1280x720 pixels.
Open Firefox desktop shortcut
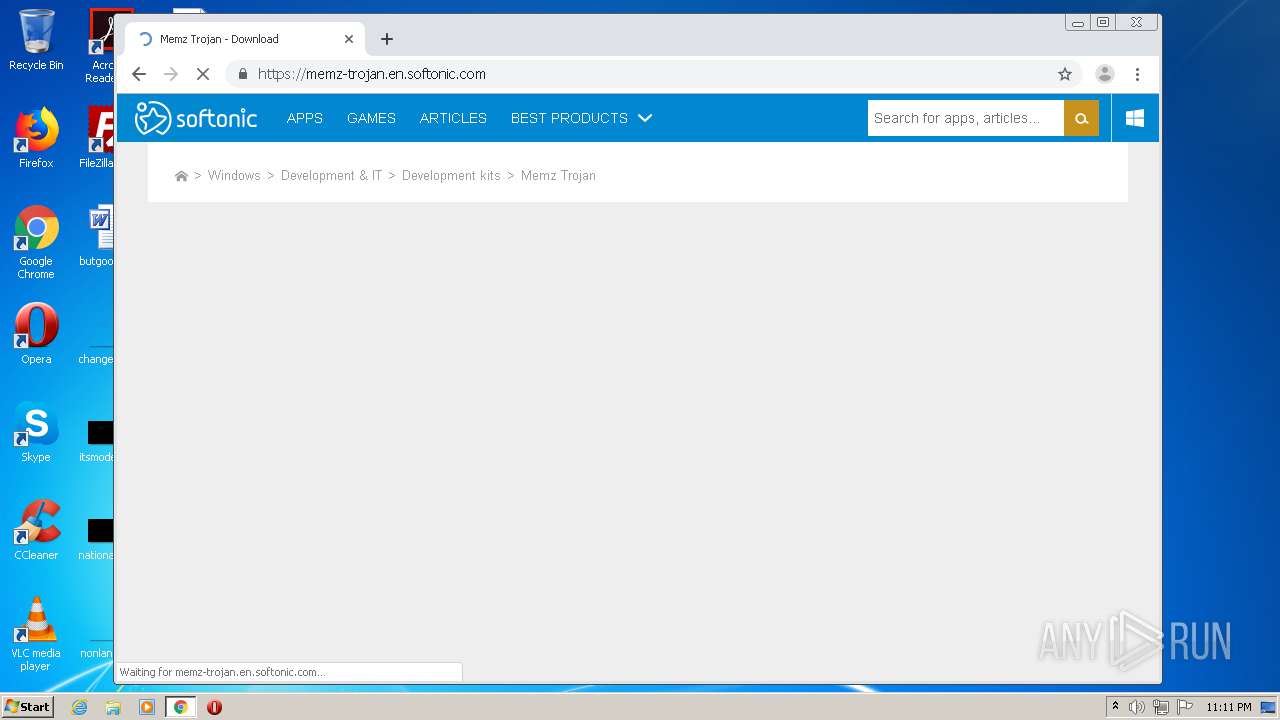coord(36,138)
